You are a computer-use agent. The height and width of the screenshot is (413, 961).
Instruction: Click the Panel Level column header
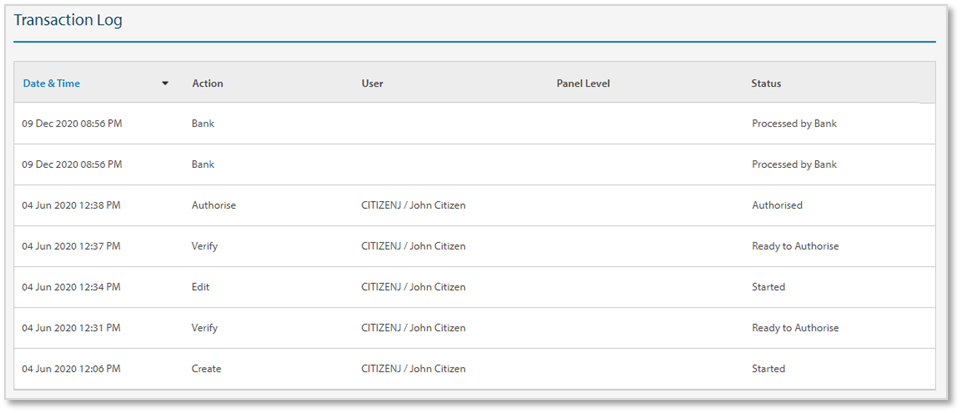point(583,83)
